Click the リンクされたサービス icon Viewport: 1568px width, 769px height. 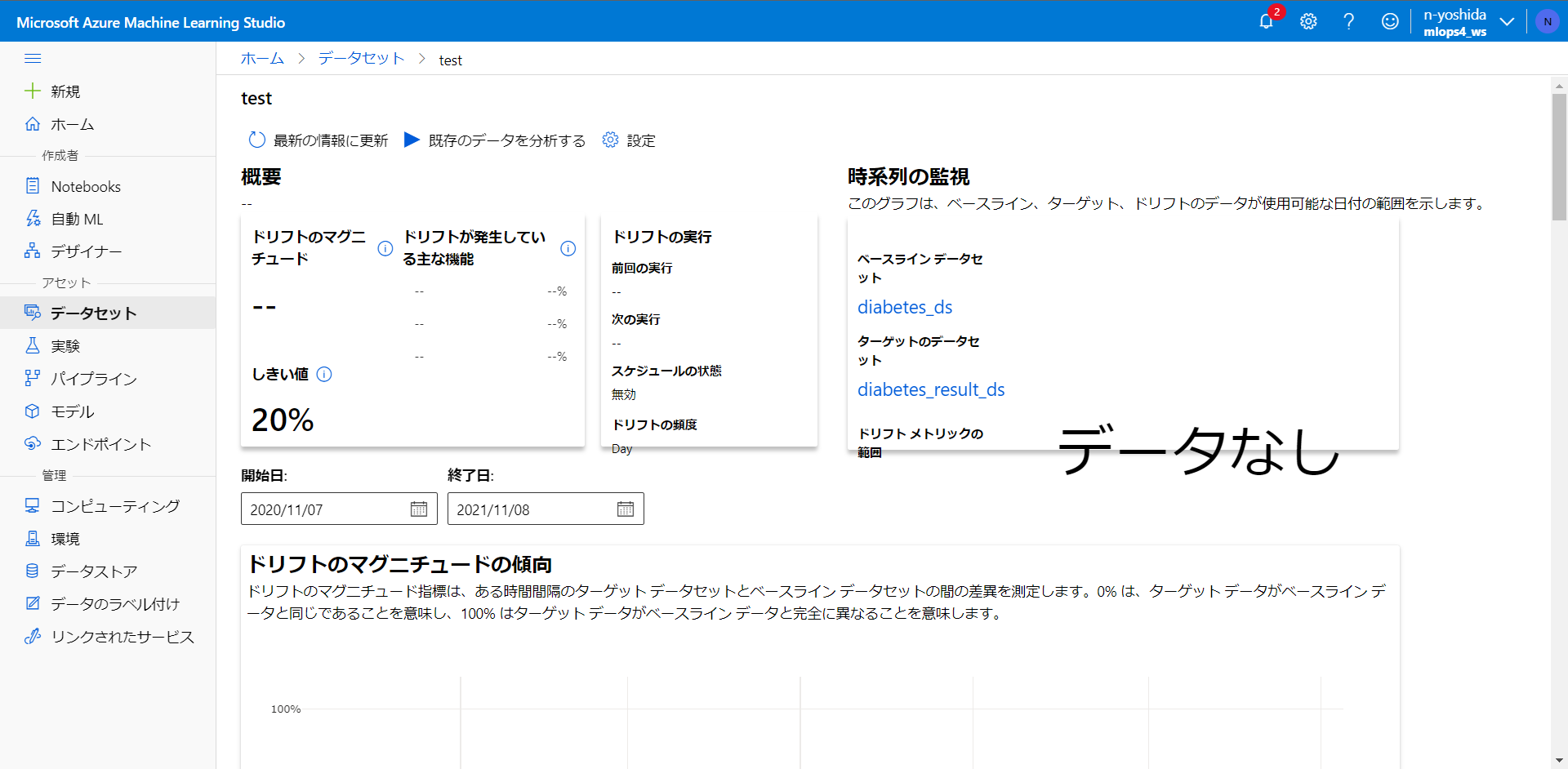(32, 636)
